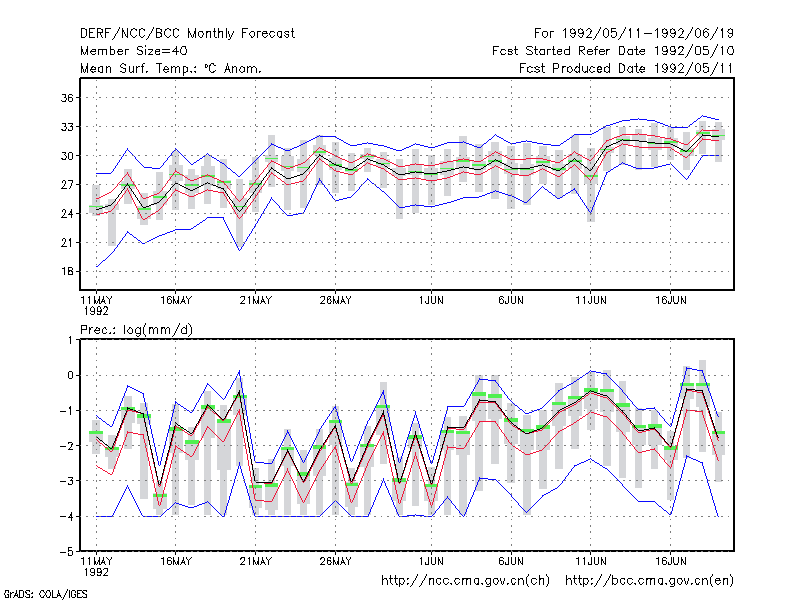This screenshot has height=600, width=800.
Task: Click the 21 tick on temperature y-axis
Action: pyautogui.click(x=67, y=242)
